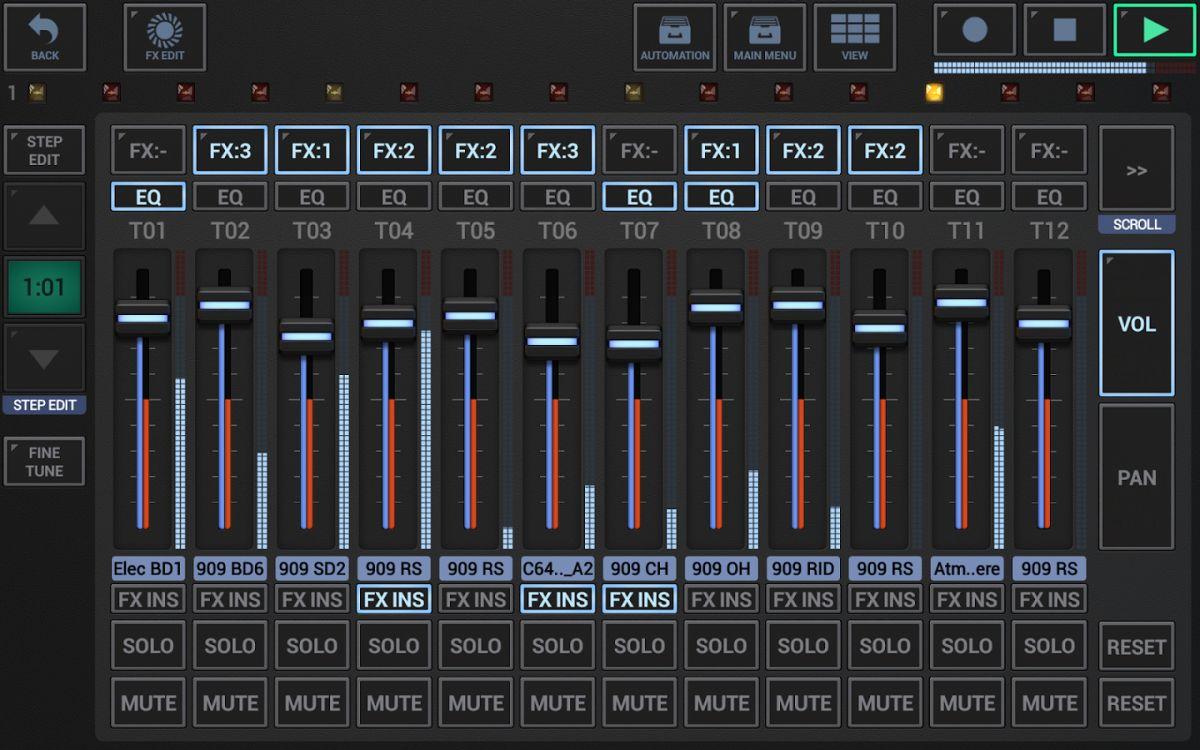The width and height of the screenshot is (1200, 750).
Task: Select the 909 OH sample label
Action: (722, 568)
